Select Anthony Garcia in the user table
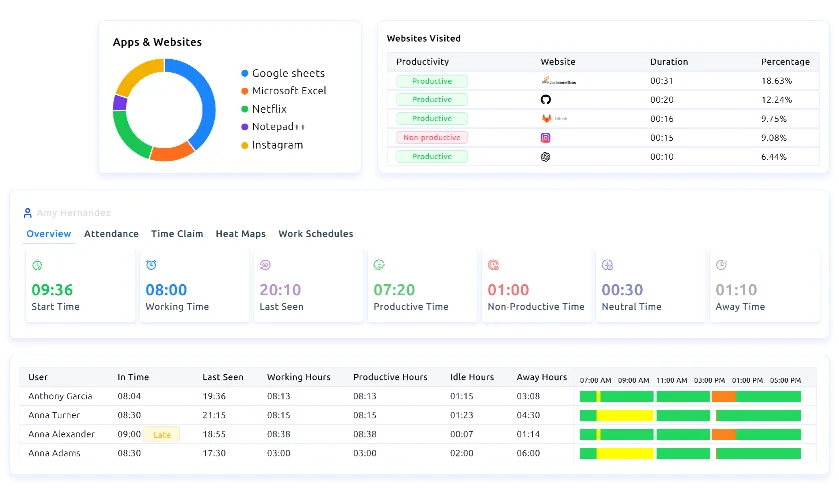This screenshot has height=503, width=839. tap(60, 396)
